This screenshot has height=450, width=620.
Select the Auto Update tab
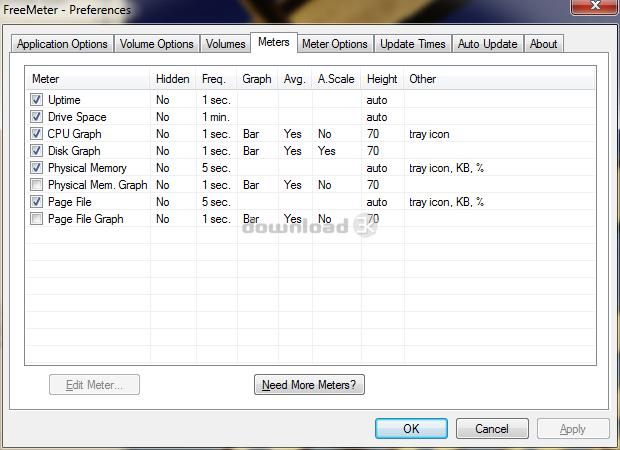(x=487, y=44)
